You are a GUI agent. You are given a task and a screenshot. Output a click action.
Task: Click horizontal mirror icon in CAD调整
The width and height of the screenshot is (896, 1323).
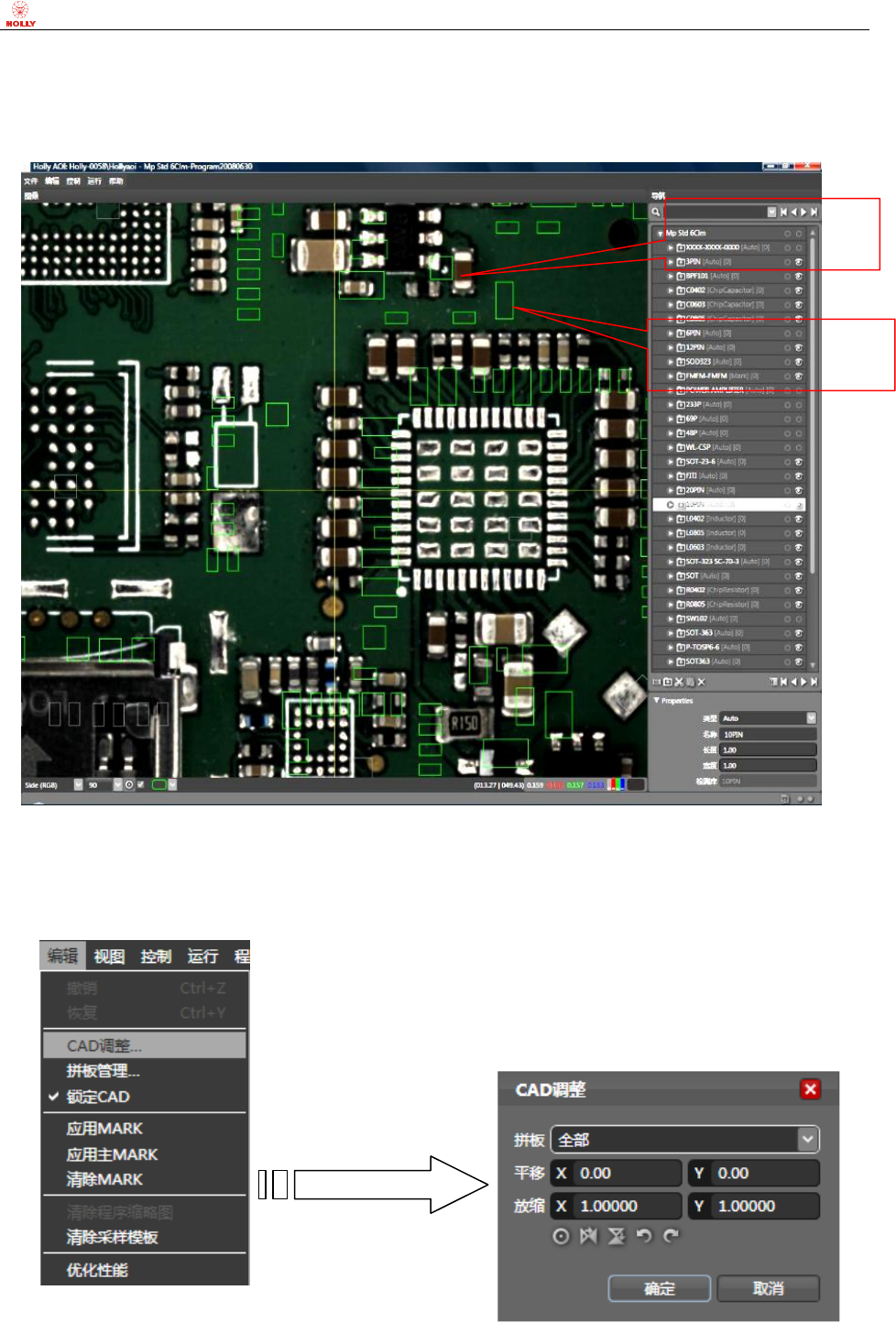pyautogui.click(x=588, y=1236)
